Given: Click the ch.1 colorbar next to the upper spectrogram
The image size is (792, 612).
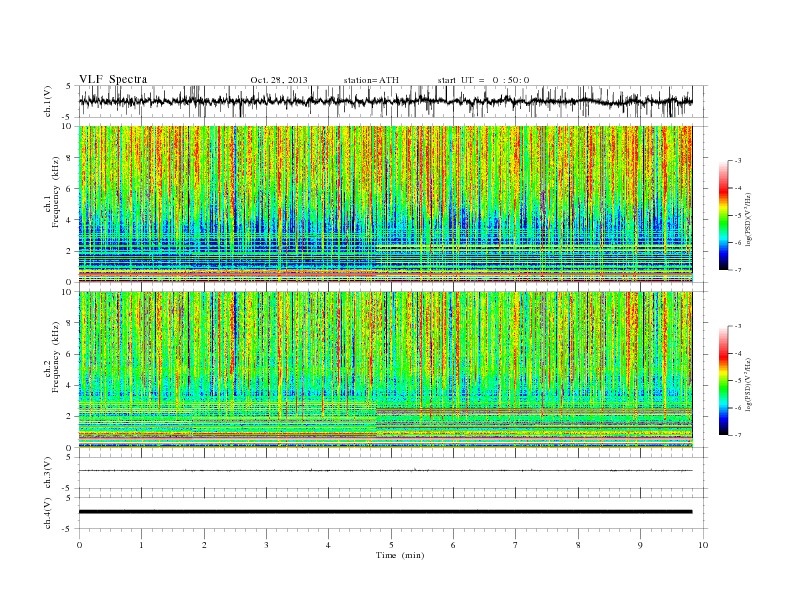Looking at the screenshot, I should click(723, 216).
